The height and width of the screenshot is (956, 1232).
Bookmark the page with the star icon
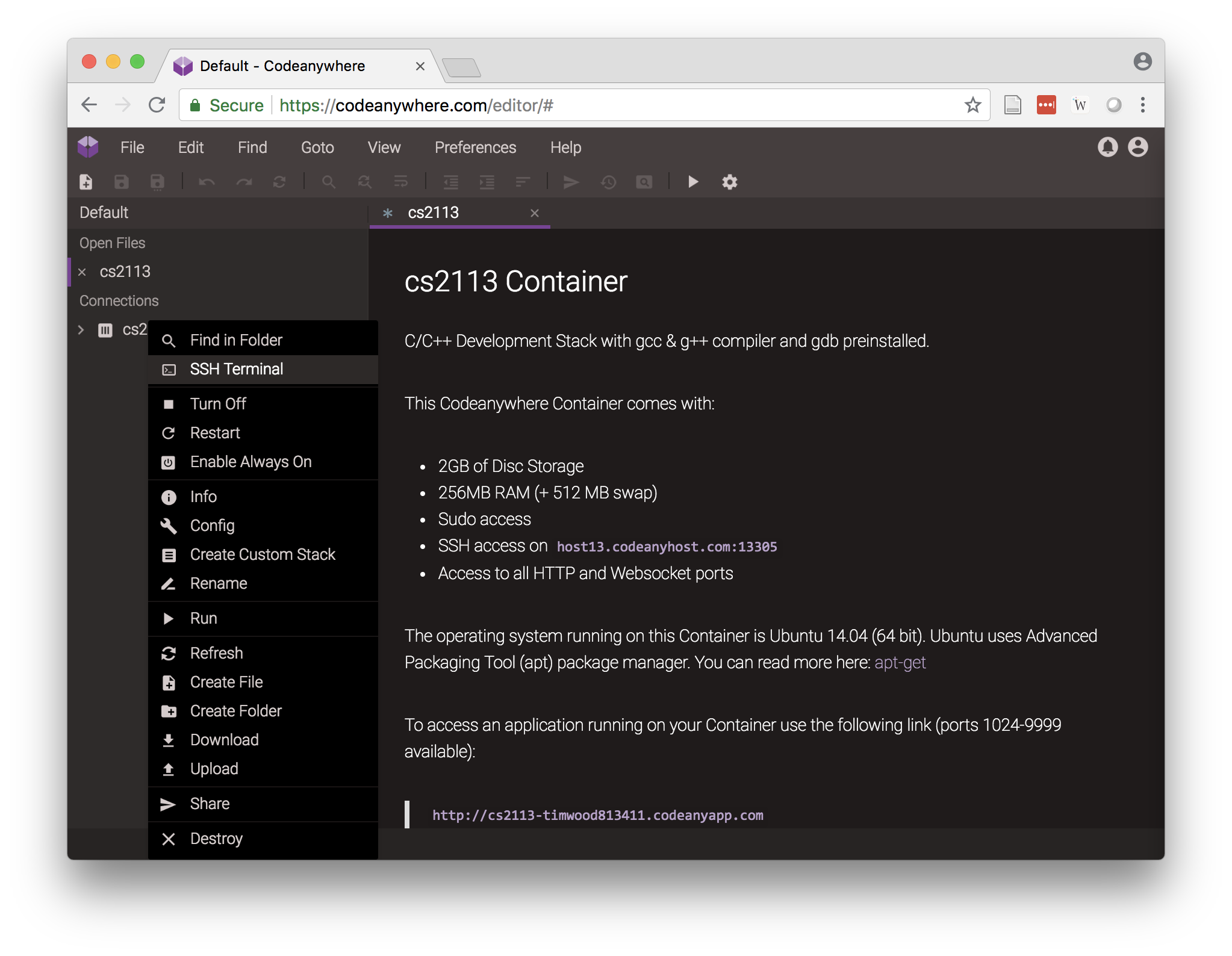click(972, 105)
